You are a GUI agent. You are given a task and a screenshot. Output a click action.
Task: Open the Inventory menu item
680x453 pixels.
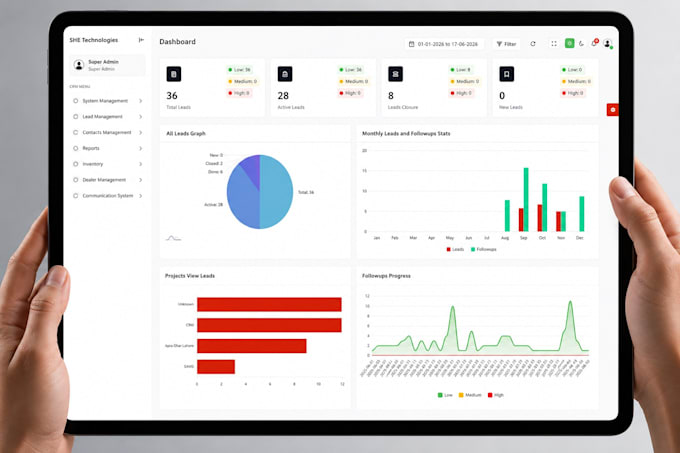click(108, 164)
